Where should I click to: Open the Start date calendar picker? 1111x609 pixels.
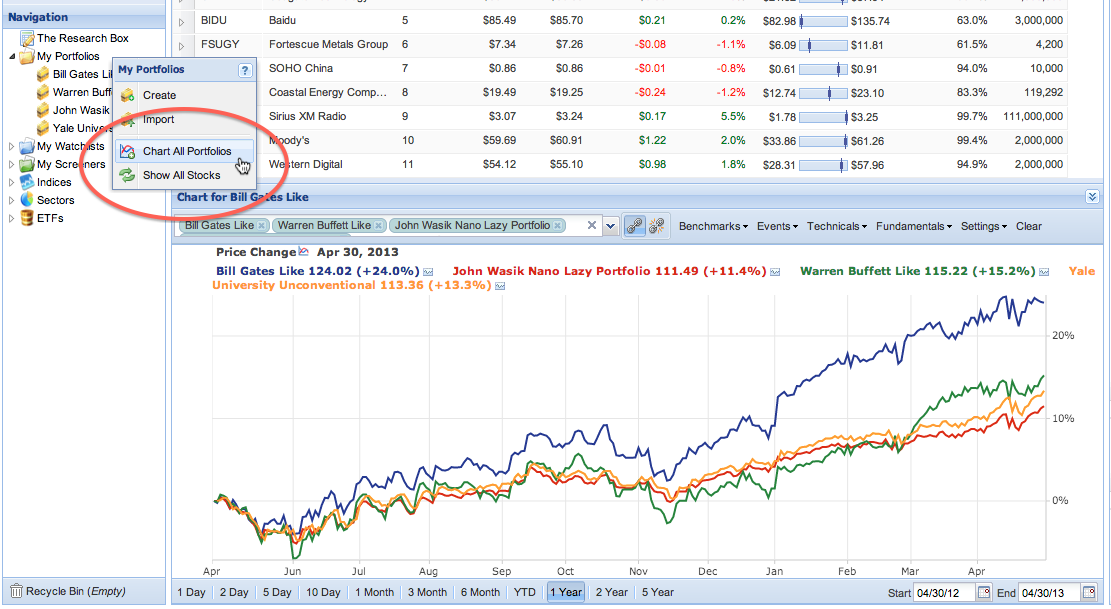click(983, 592)
